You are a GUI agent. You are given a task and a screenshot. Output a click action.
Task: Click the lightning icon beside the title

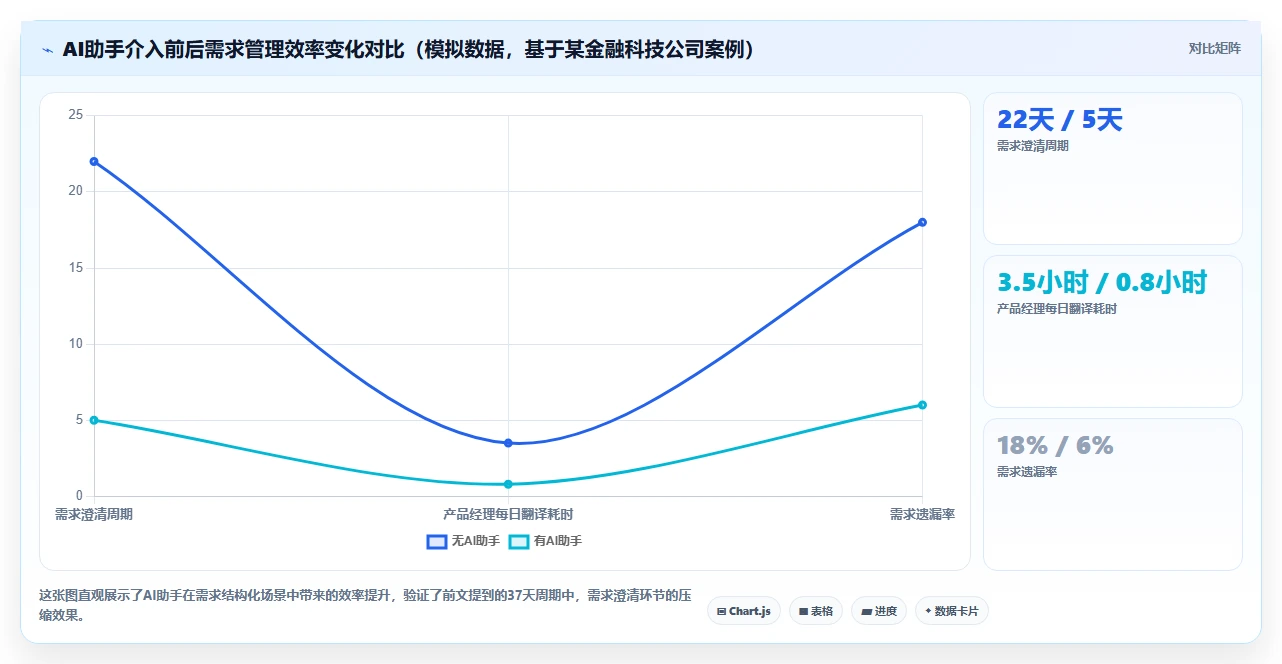coord(47,49)
